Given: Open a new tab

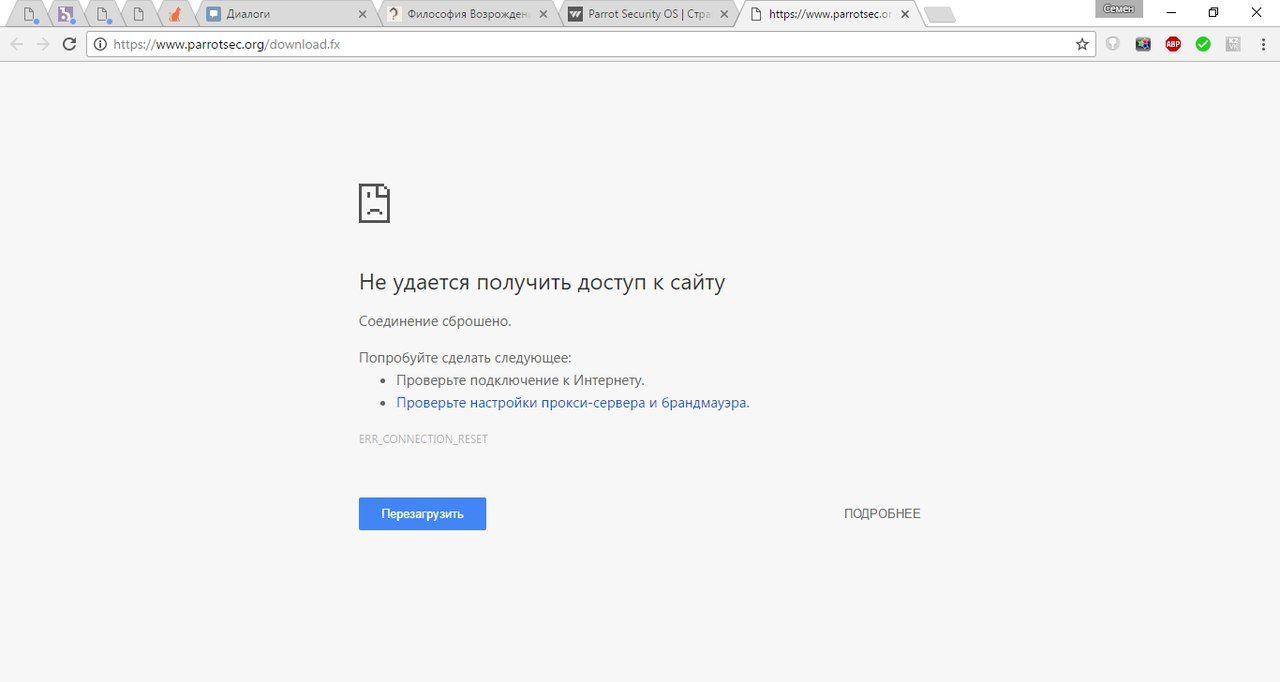Looking at the screenshot, I should pos(940,15).
